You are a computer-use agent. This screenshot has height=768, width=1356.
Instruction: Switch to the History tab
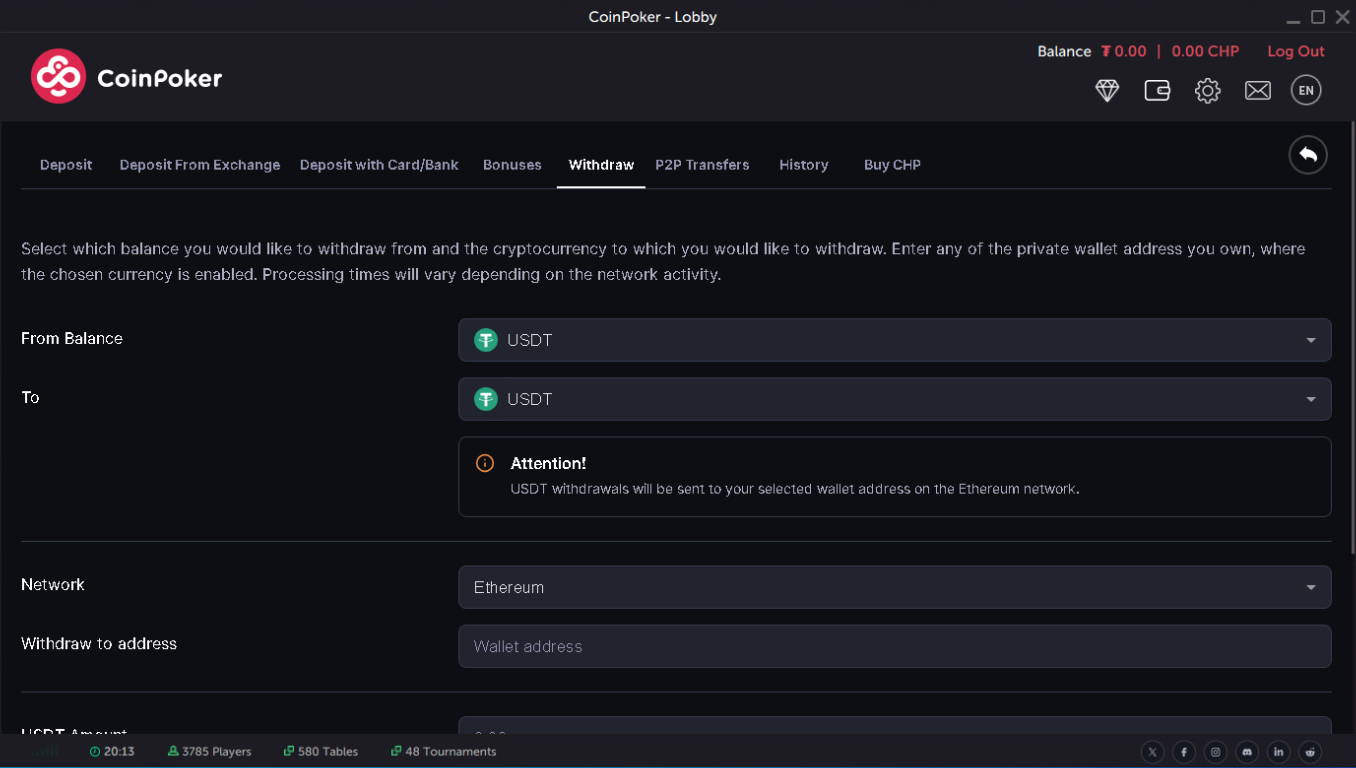coord(804,165)
